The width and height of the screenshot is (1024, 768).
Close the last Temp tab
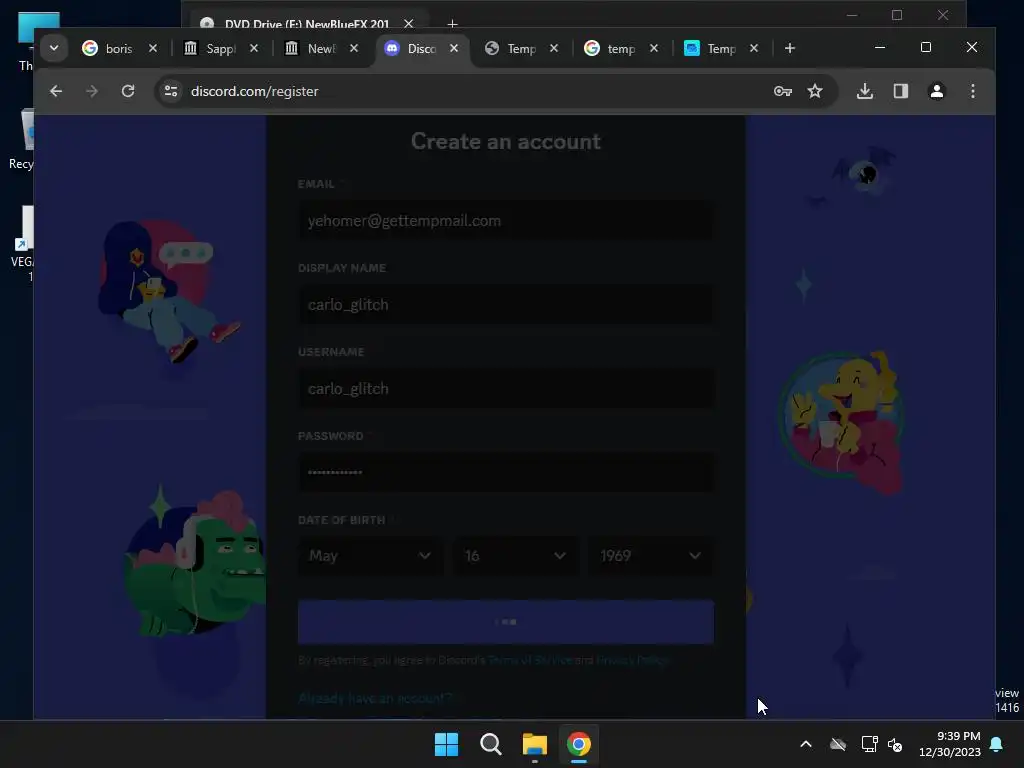(754, 48)
